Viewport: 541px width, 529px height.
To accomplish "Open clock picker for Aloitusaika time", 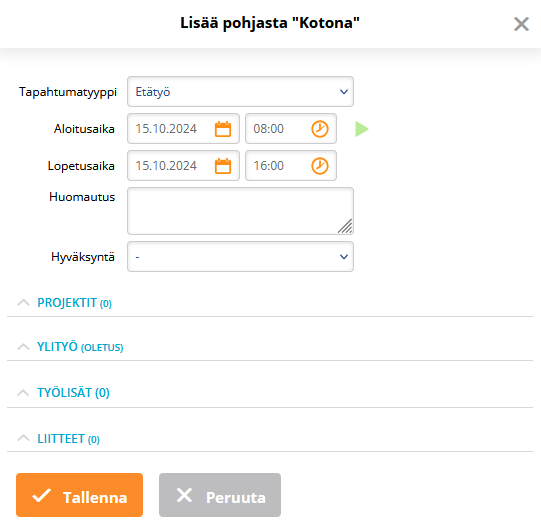I will pos(320,129).
